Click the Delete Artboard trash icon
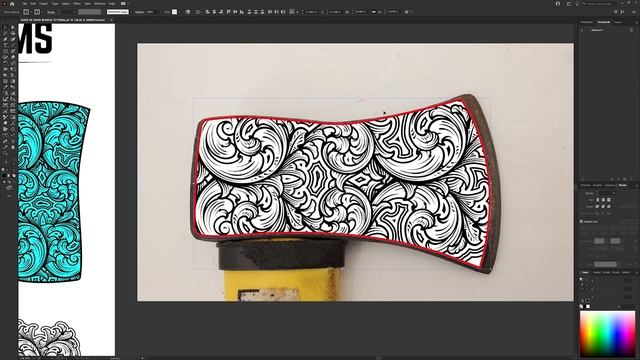Image resolution: width=640 pixels, height=360 pixels. (631, 179)
